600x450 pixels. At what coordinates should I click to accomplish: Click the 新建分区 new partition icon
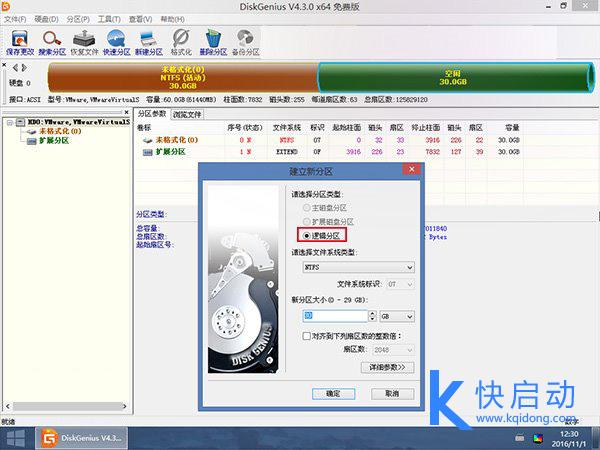tap(148, 43)
